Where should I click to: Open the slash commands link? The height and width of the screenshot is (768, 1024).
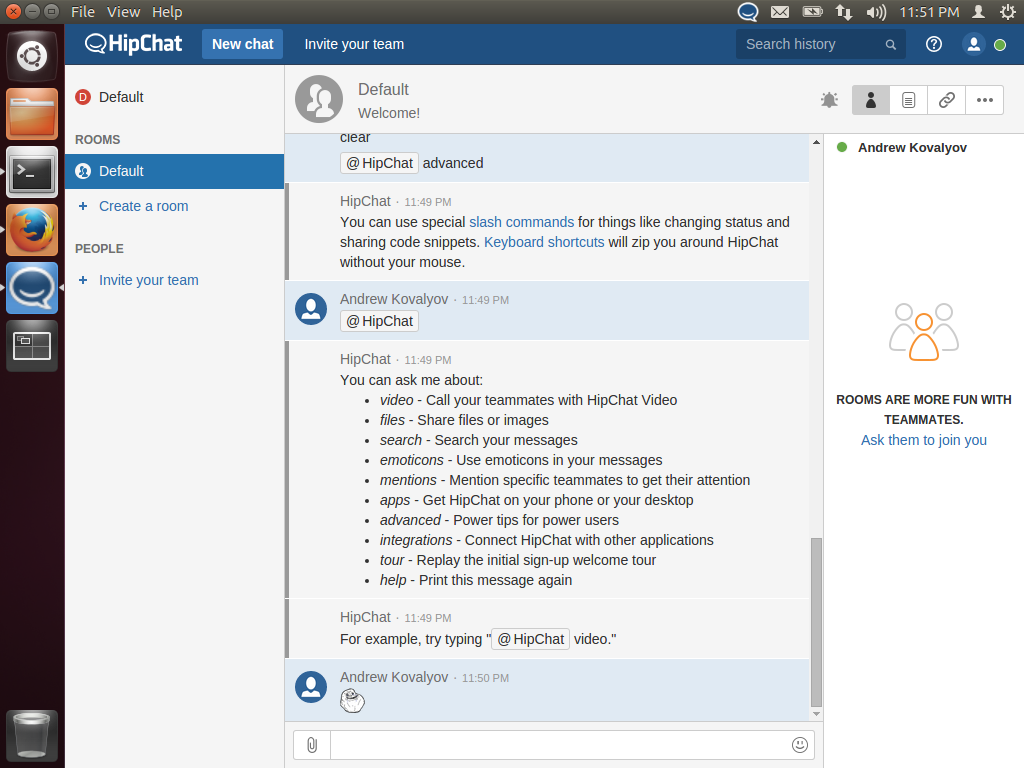point(521,222)
